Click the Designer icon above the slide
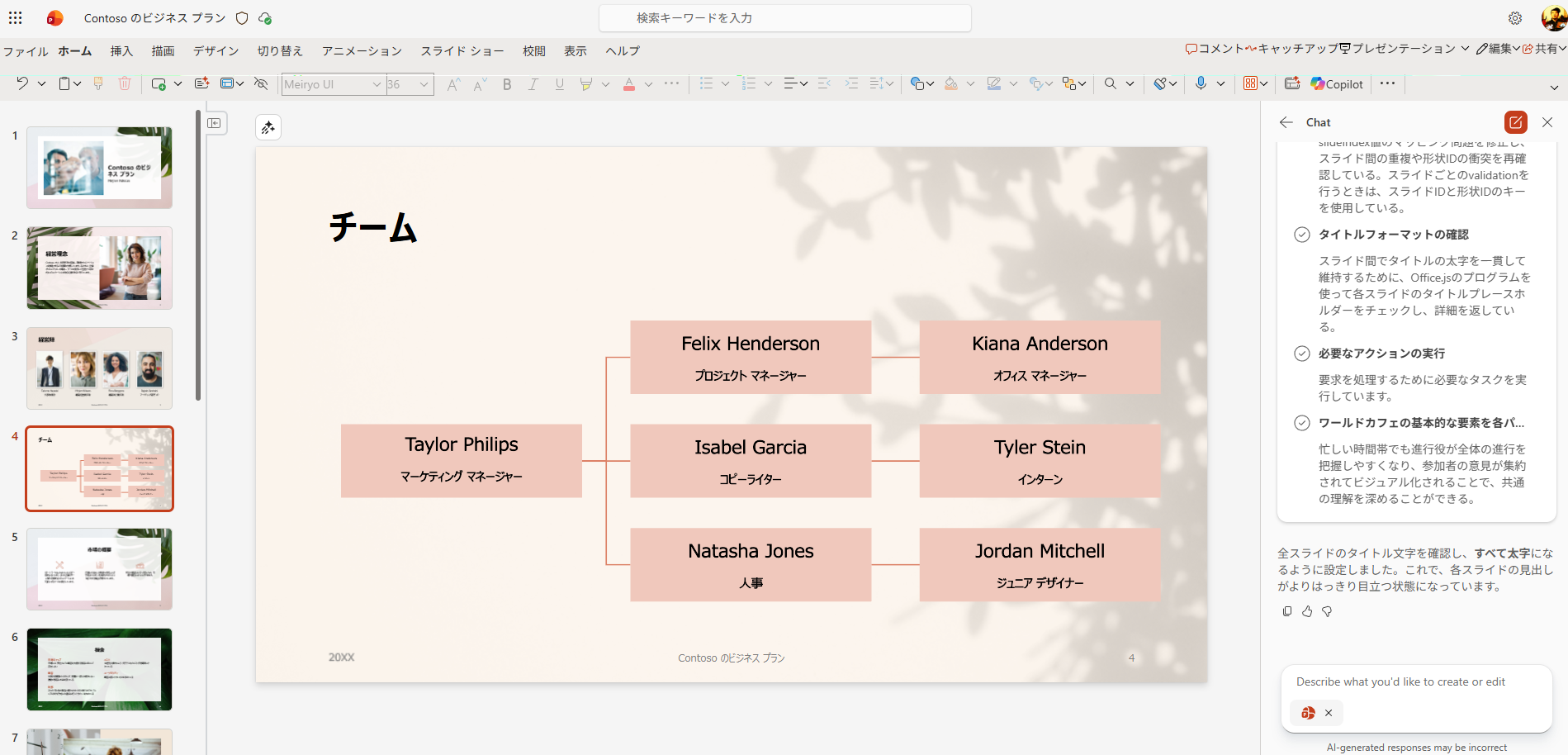The image size is (1568, 755). click(268, 127)
